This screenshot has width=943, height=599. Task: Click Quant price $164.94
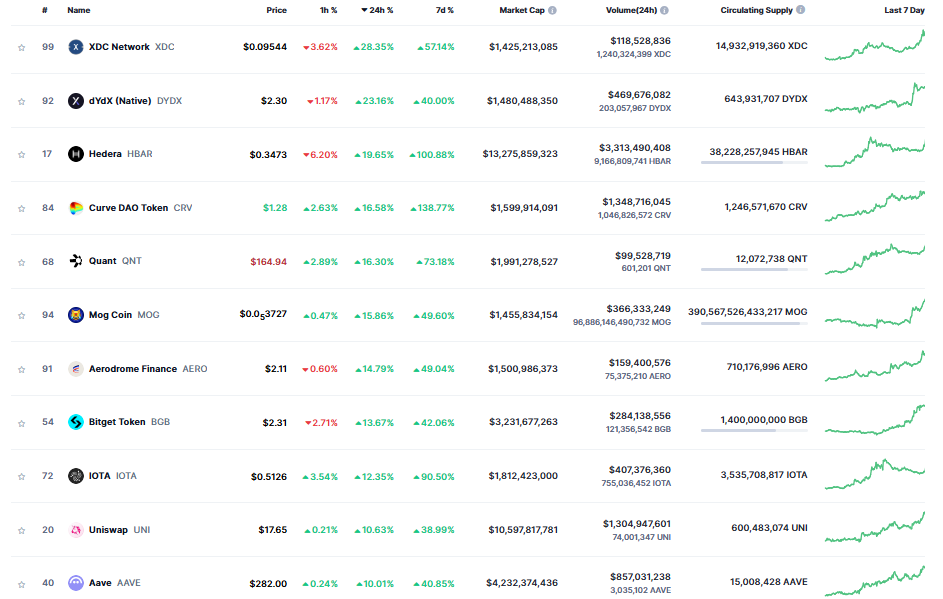[x=269, y=262]
